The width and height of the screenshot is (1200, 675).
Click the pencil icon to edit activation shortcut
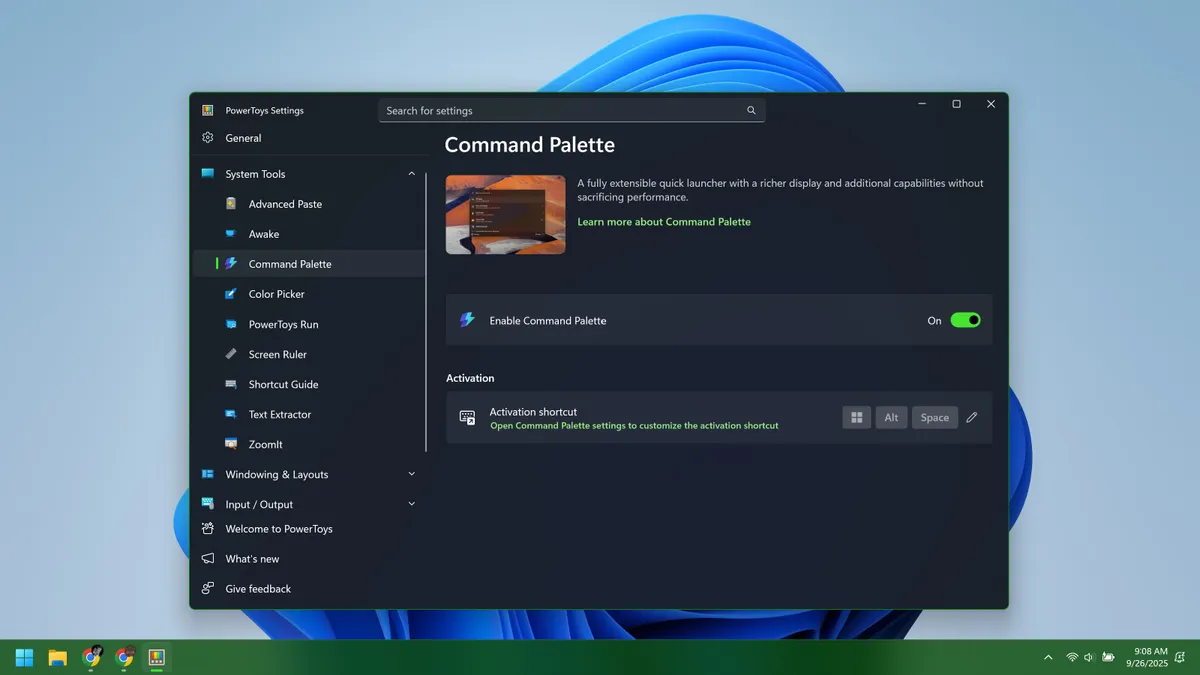coord(972,418)
